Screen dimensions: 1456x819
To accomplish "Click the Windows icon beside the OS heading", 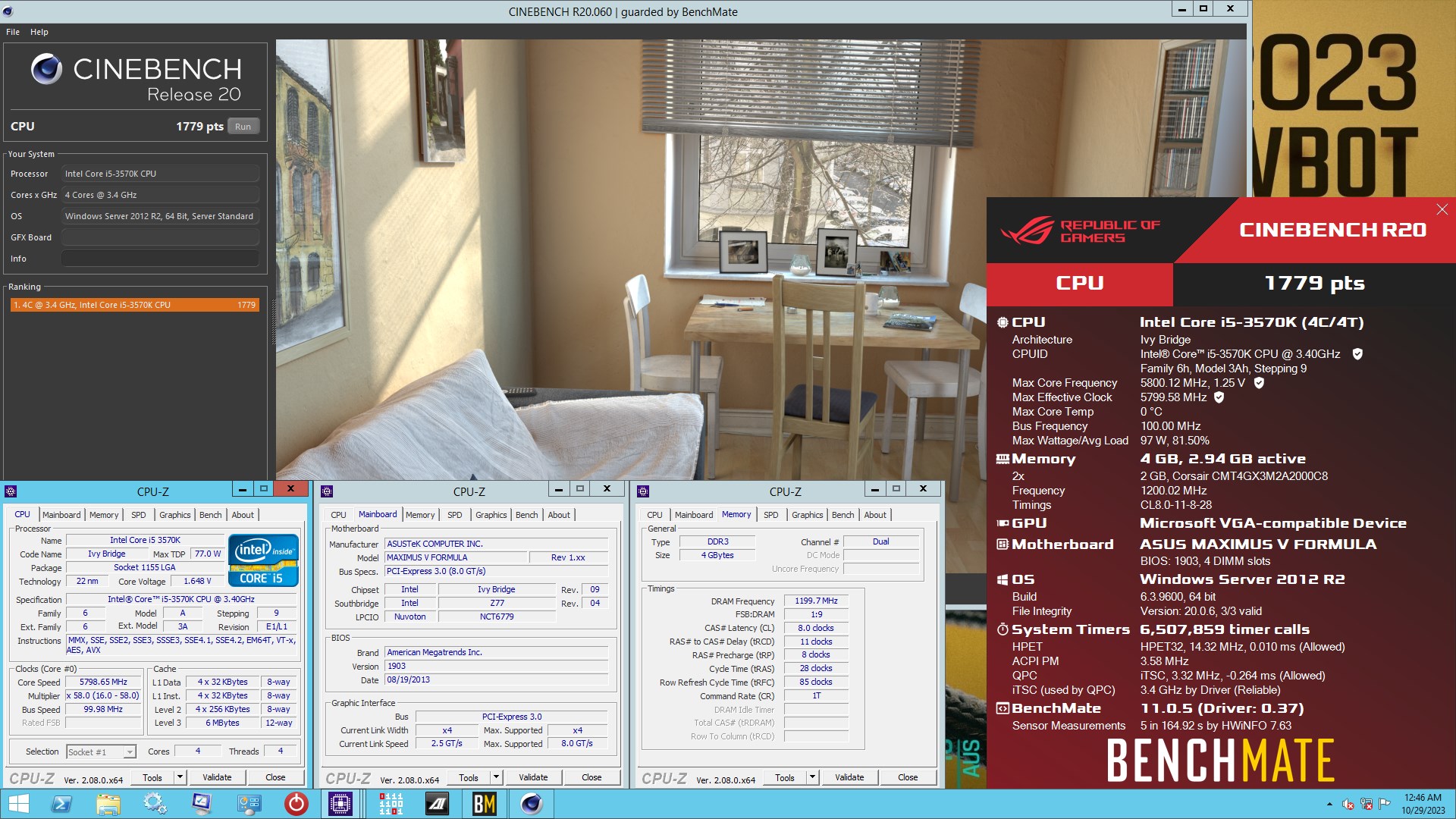I will click(x=1003, y=579).
